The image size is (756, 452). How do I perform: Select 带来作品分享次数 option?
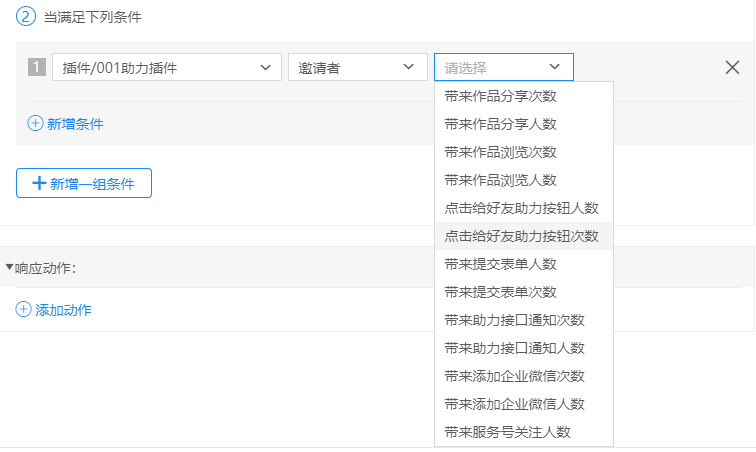point(524,96)
